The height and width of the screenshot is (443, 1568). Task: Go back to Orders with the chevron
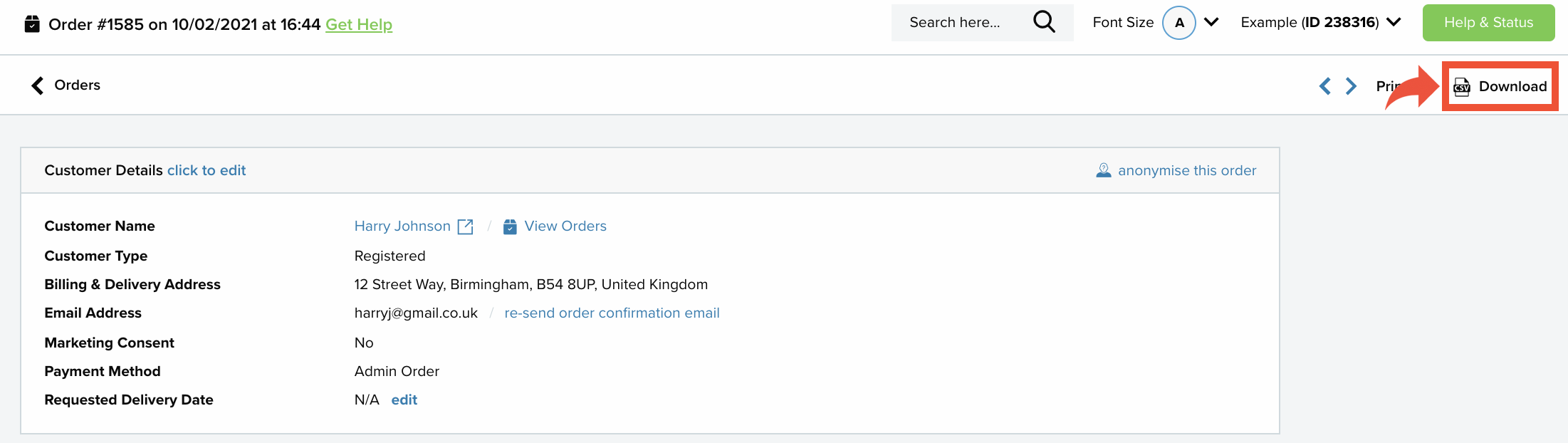(x=38, y=85)
